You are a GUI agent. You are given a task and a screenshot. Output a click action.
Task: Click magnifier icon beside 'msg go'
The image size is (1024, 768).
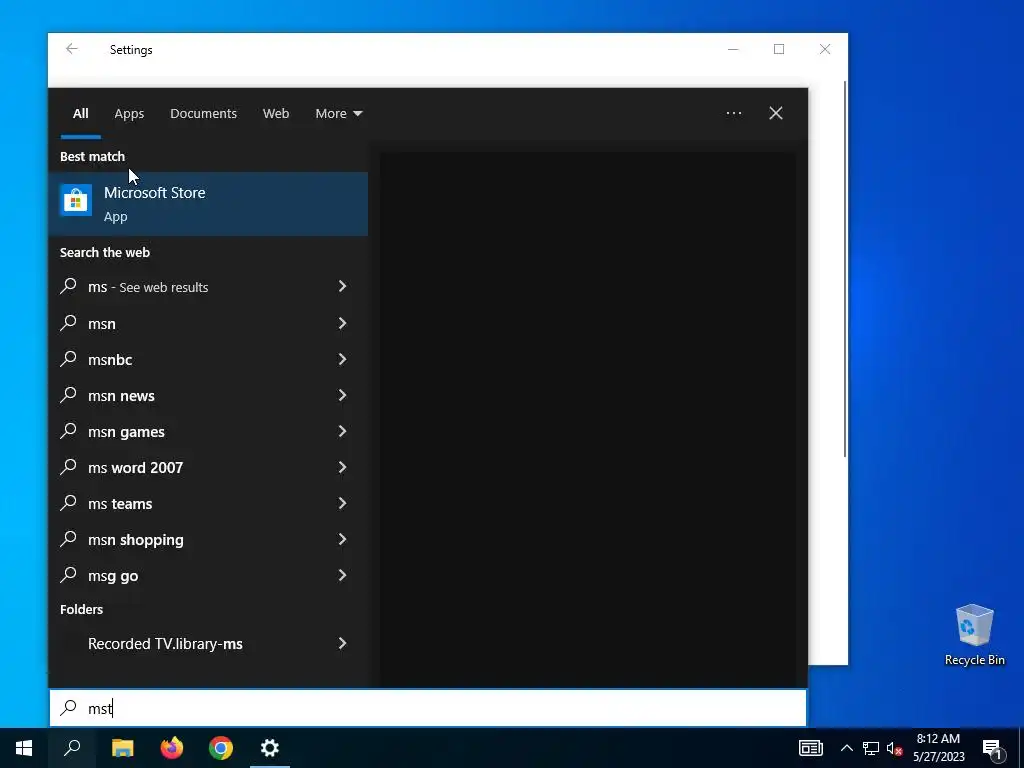[x=69, y=574]
